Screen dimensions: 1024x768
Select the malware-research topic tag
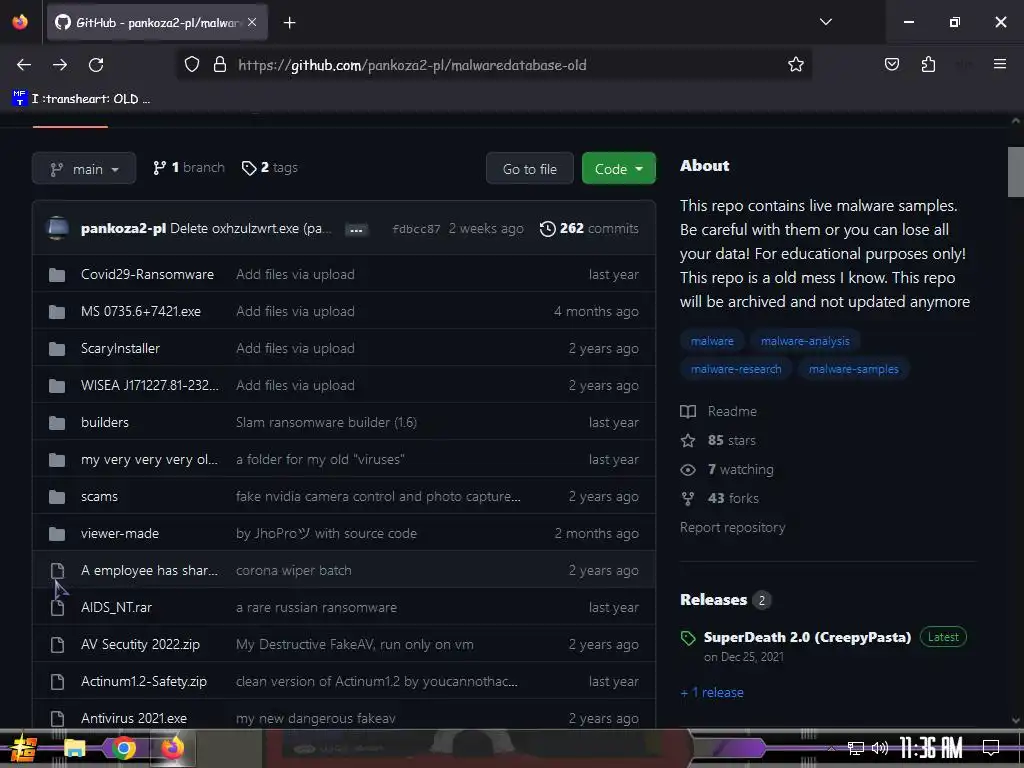(x=736, y=369)
